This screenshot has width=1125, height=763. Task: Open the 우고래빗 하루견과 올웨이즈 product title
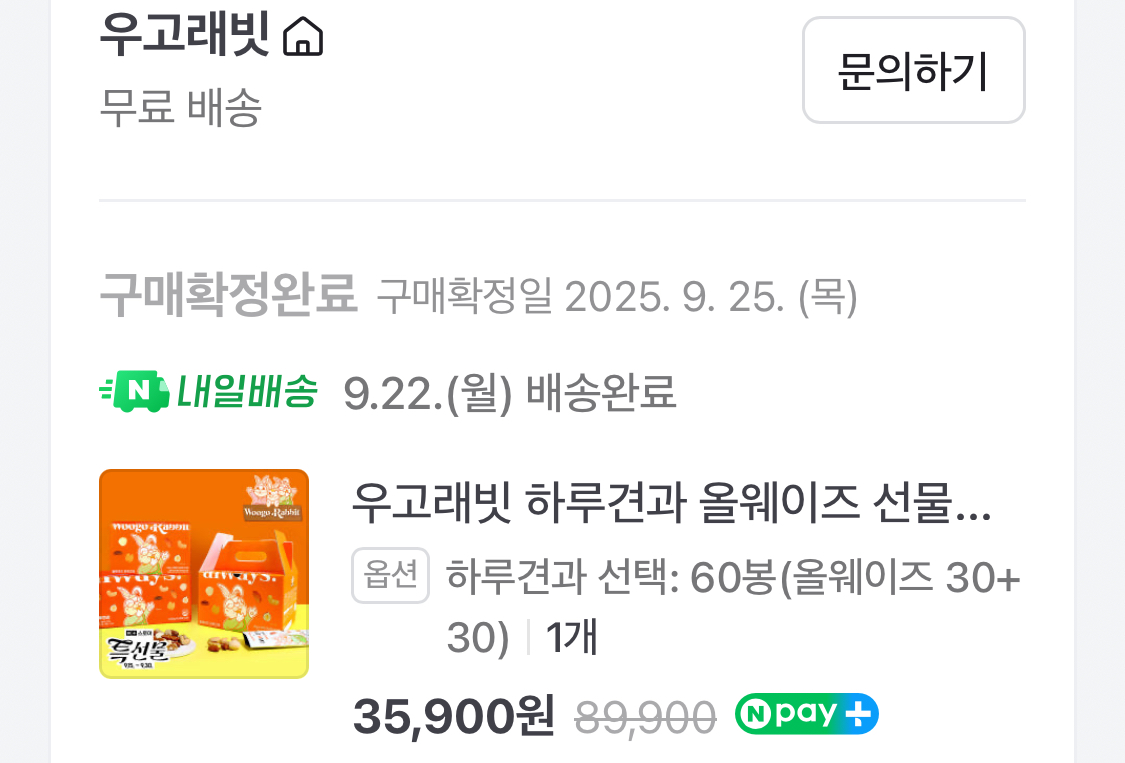pyautogui.click(x=672, y=502)
